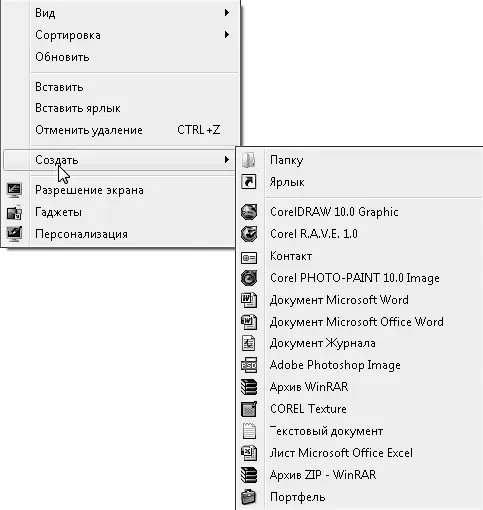This screenshot has width=483, height=510.
Task: Open the Создать submenu arrow
Action: (227, 160)
